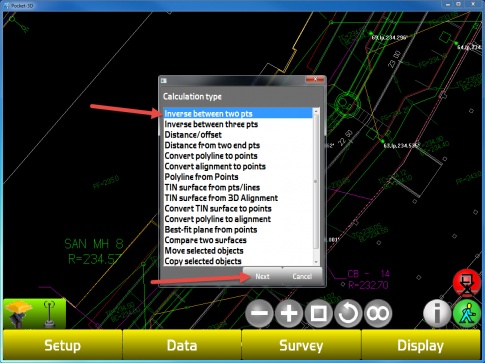
Task: Open the Display menu
Action: click(421, 345)
